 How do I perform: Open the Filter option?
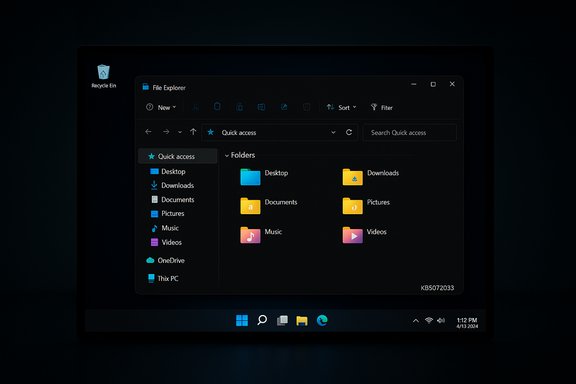382,107
